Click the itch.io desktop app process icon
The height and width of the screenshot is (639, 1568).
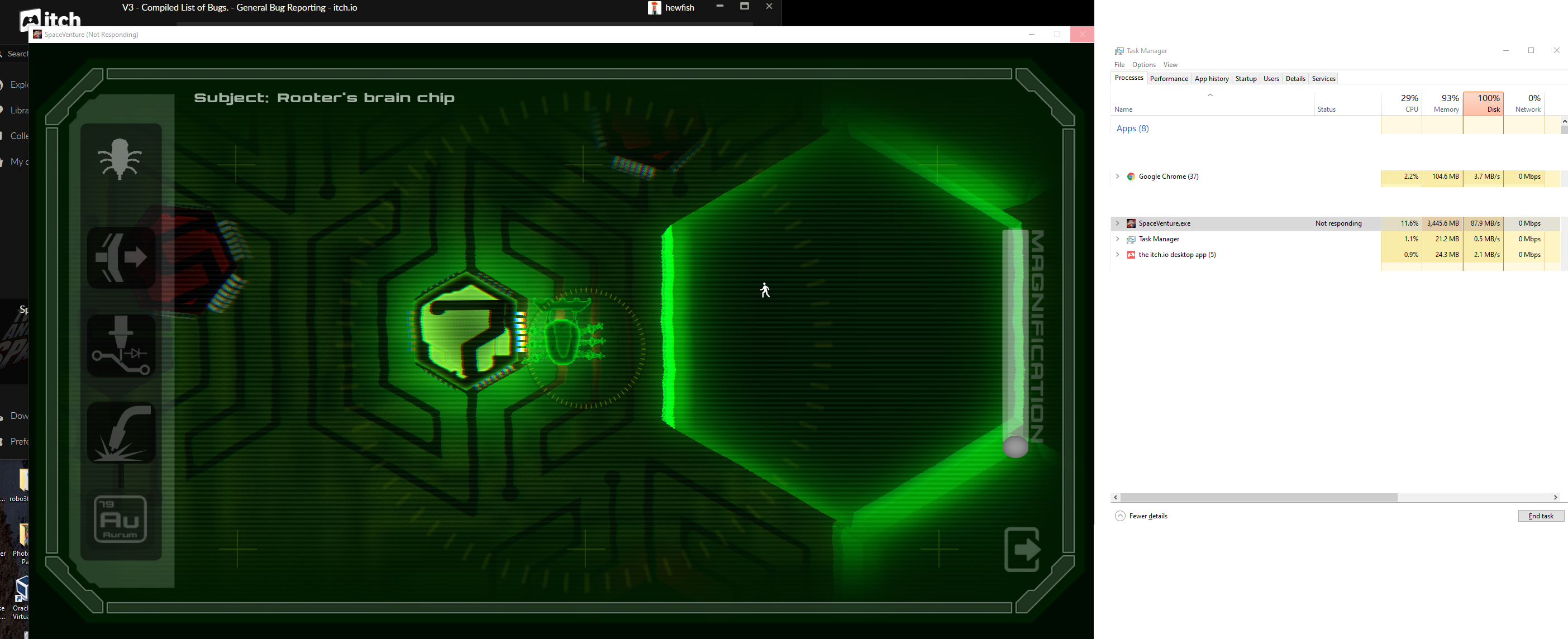tap(1131, 255)
